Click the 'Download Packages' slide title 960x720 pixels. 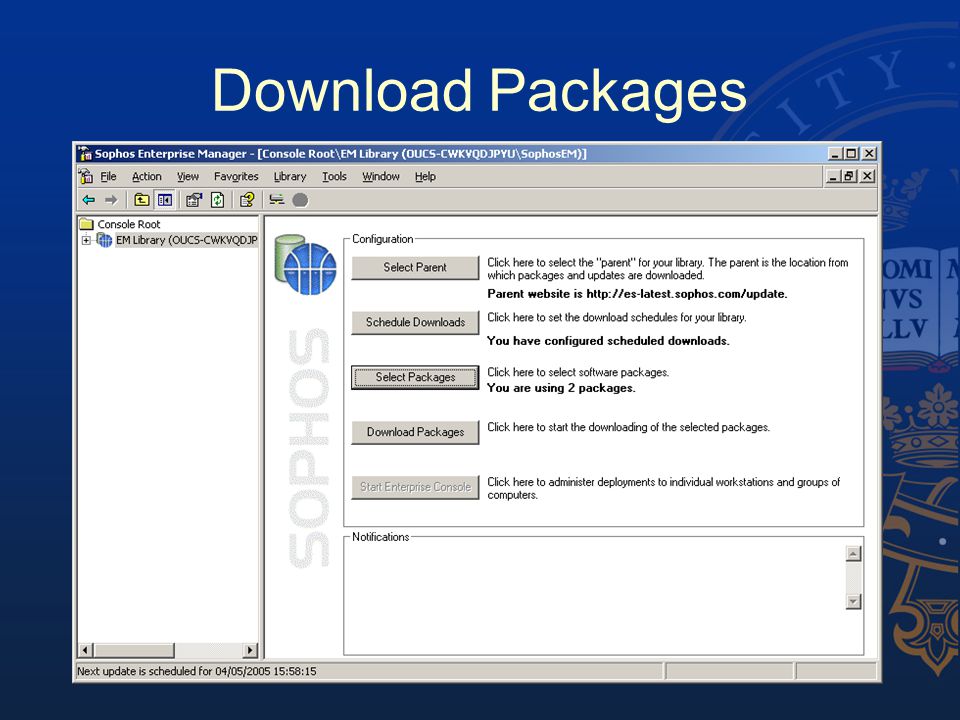479,91
